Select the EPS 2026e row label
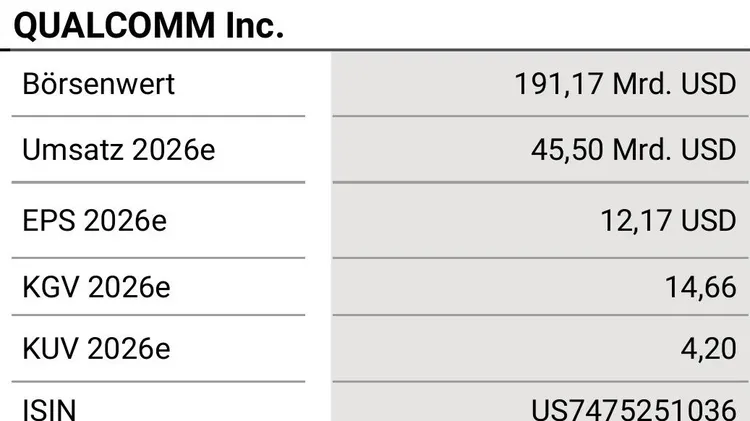The width and height of the screenshot is (750, 421). [x=95, y=220]
